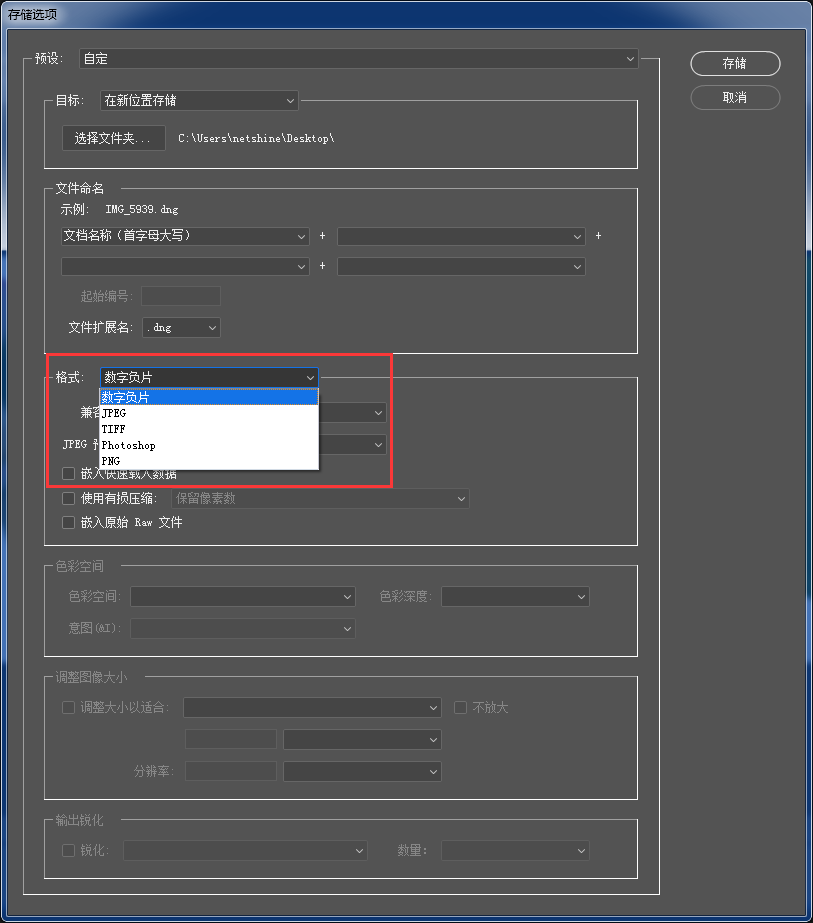Enable the 嵌入原始 Raw 文件 checkbox
This screenshot has width=813, height=923.
click(68, 522)
